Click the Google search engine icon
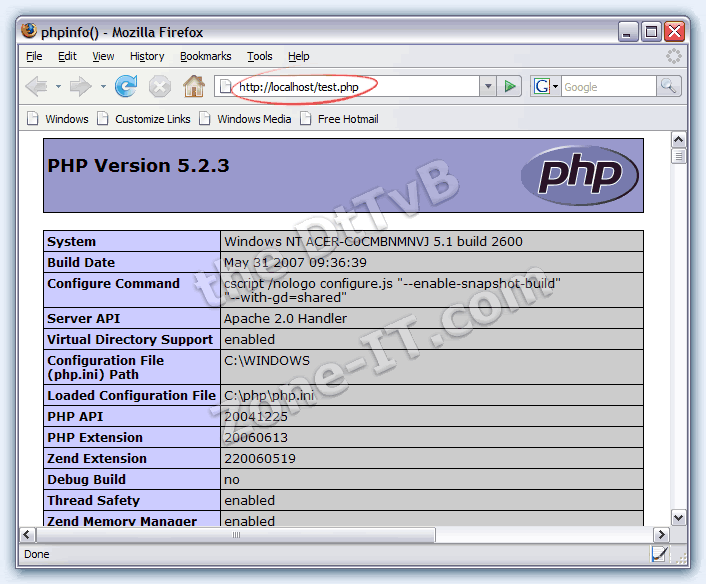Screen dimensions: 706x584 click(541, 86)
